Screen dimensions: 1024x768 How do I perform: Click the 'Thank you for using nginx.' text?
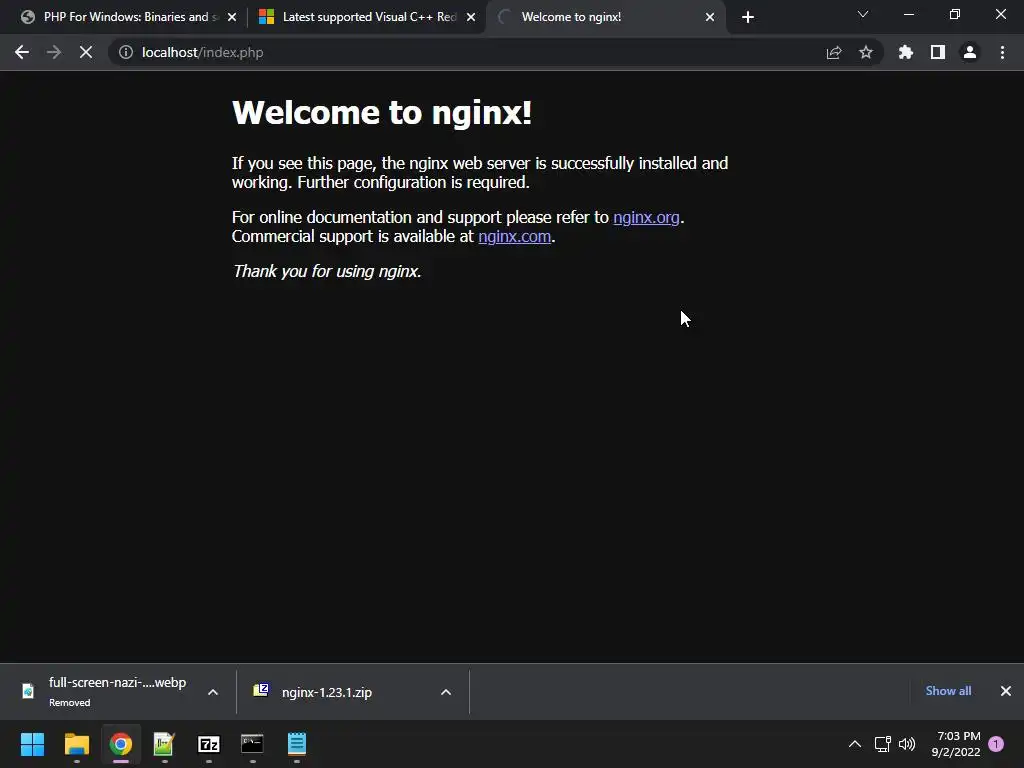pyautogui.click(x=327, y=271)
